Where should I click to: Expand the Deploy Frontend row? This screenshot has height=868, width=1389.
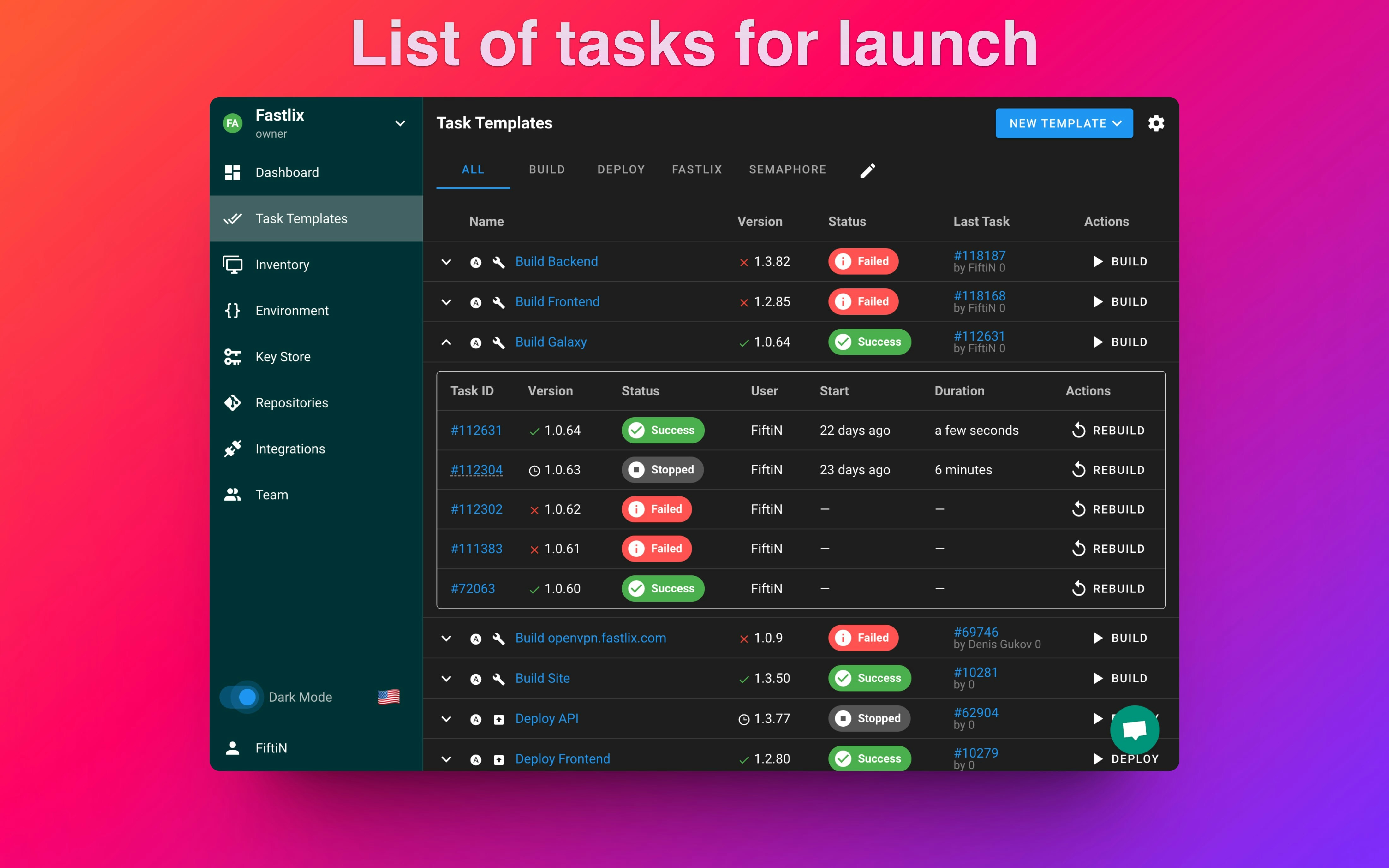coord(446,759)
